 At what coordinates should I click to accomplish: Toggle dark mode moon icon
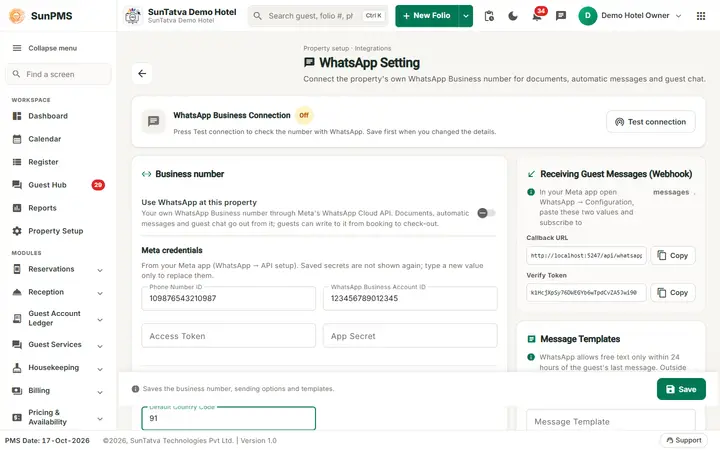[x=513, y=16]
